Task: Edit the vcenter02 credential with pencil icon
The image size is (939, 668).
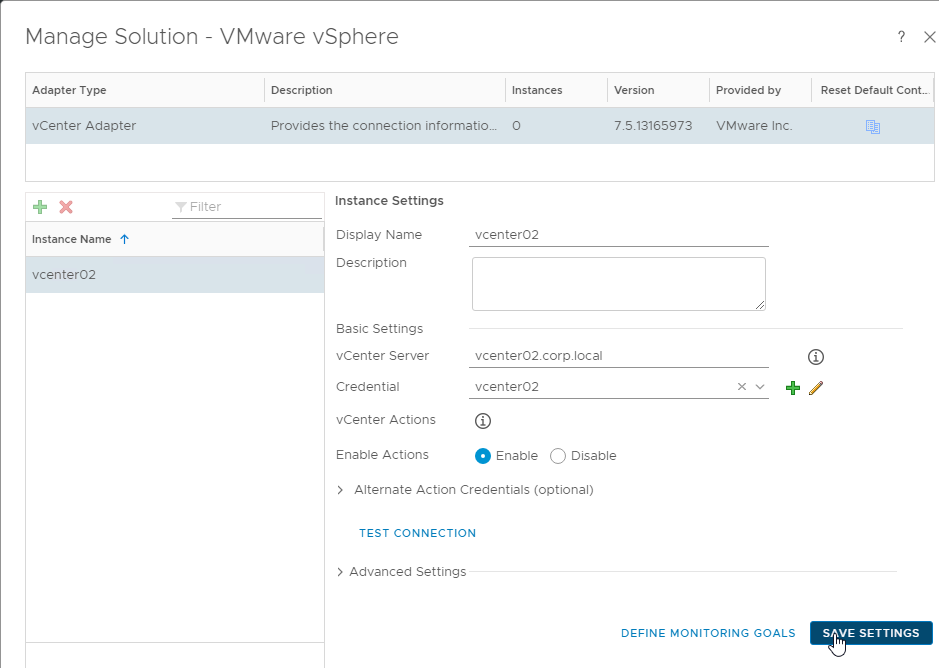Action: (816, 388)
